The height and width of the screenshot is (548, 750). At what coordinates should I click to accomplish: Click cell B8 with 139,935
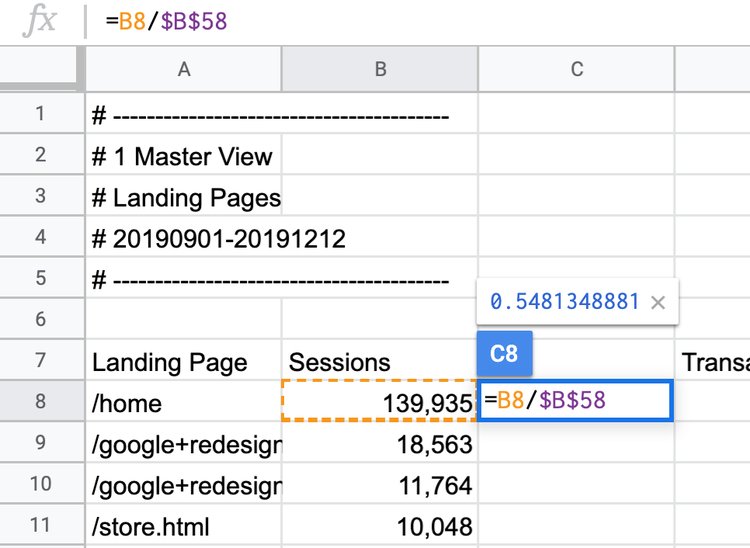pos(380,401)
